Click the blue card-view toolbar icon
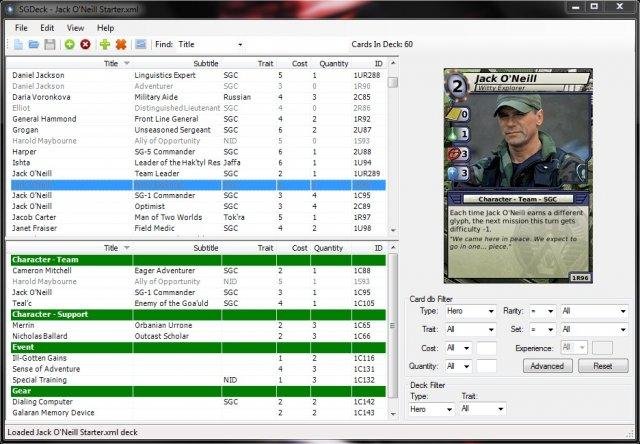Screen dimensions: 640x444 140,44
